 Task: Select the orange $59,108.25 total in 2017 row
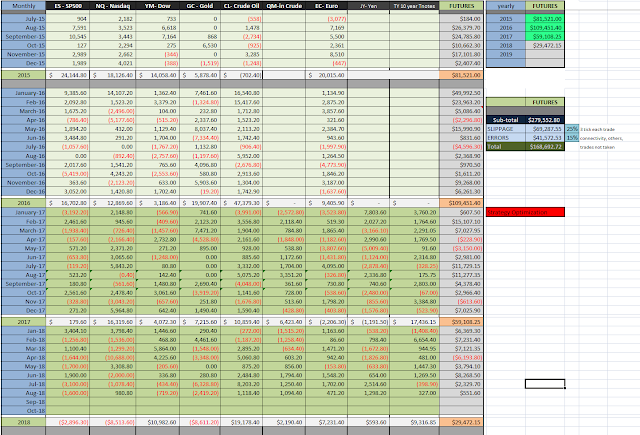461,322
